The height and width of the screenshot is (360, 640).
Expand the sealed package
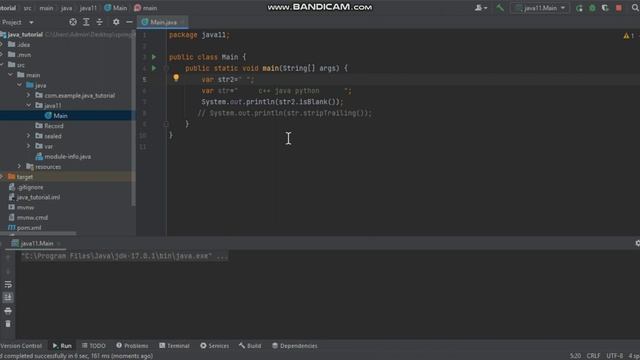click(28, 136)
